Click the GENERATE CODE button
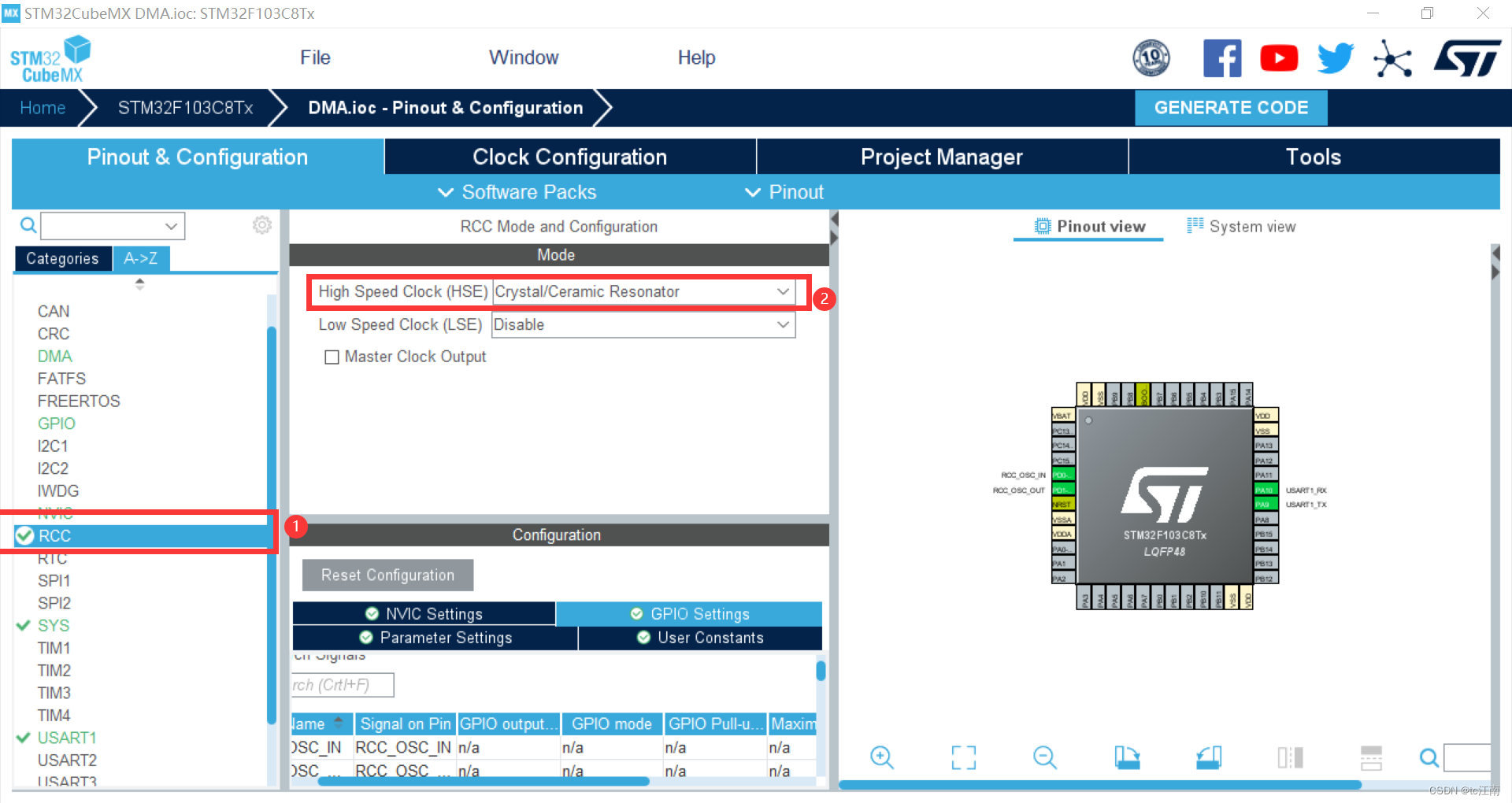The height and width of the screenshot is (803, 1512). pos(1231,108)
